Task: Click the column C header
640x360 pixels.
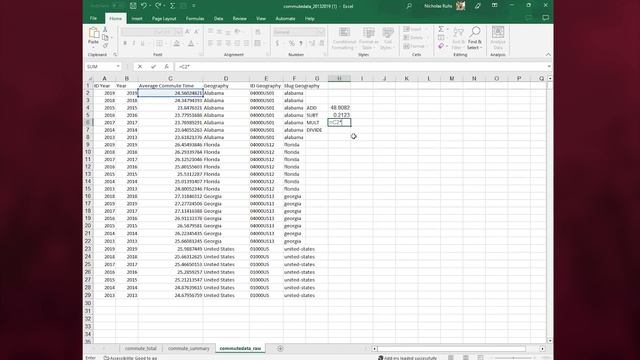Action: tap(170, 78)
